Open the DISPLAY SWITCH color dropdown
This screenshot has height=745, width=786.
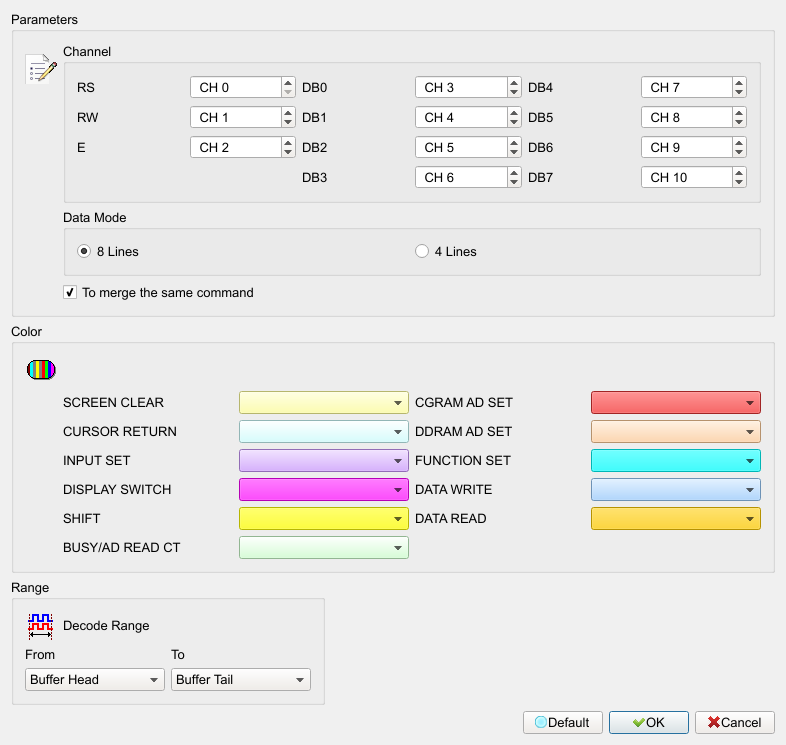(x=324, y=489)
